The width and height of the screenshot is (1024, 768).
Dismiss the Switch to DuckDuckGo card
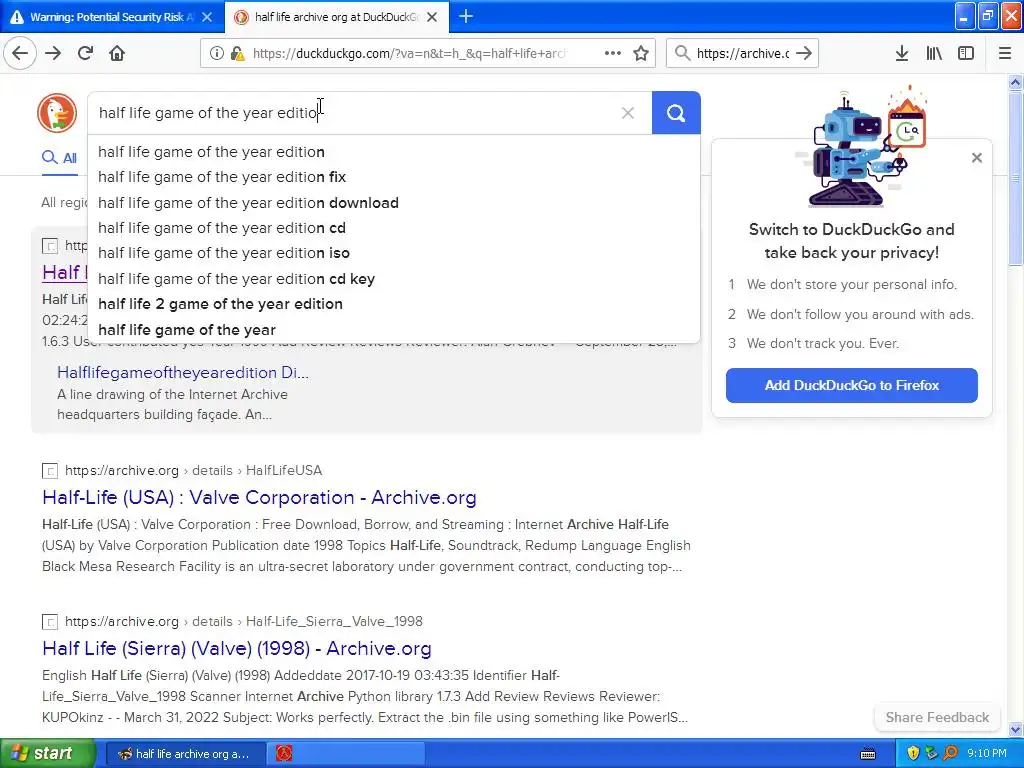click(x=976, y=157)
